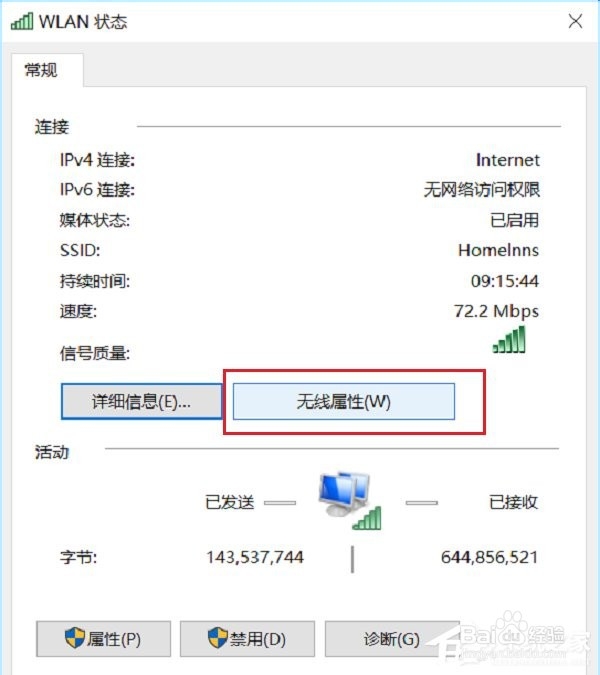Click the 已发送 label
This screenshot has width=600, height=675.
(x=230, y=502)
